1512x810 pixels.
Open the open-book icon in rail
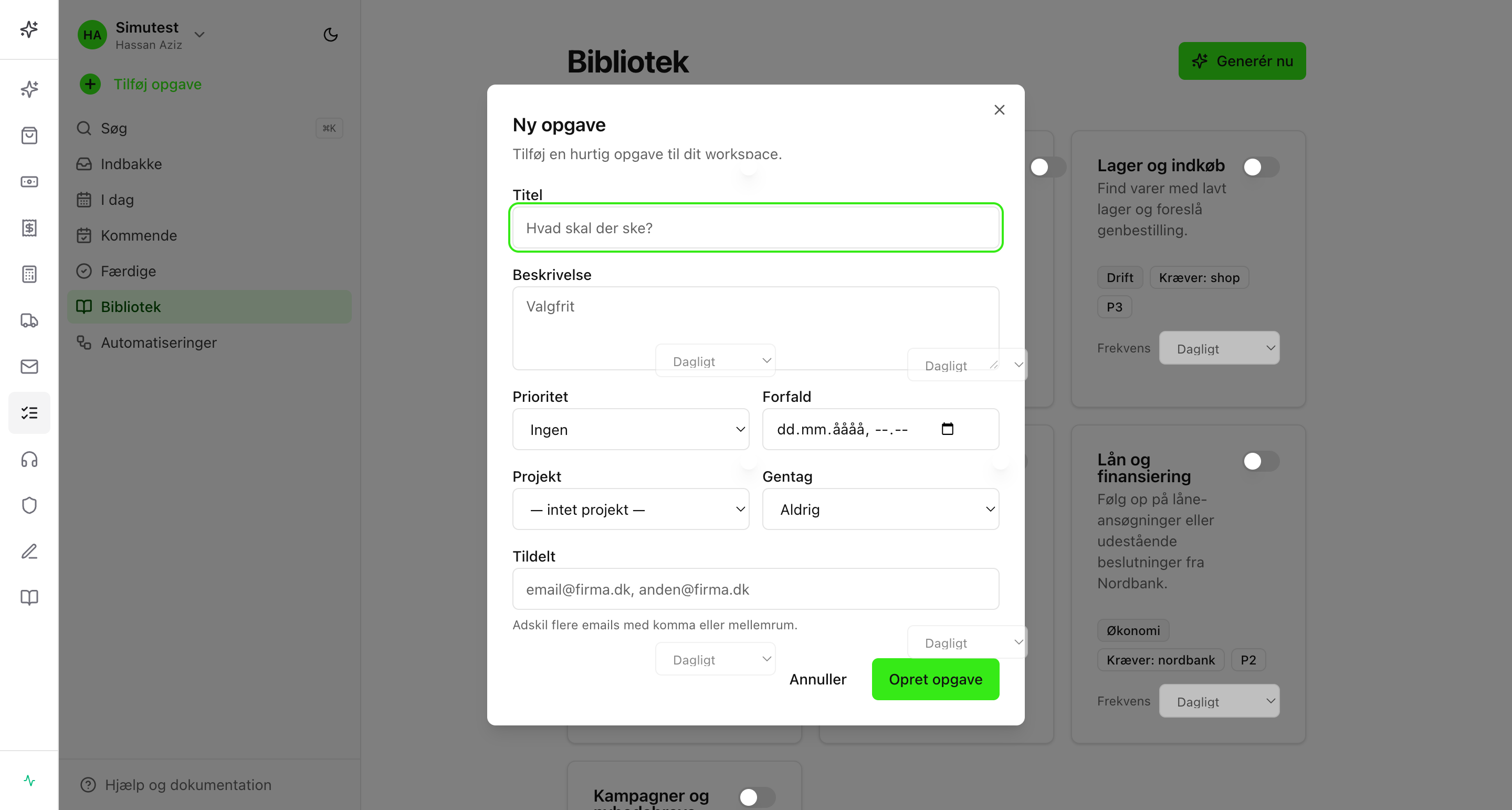pyautogui.click(x=29, y=597)
